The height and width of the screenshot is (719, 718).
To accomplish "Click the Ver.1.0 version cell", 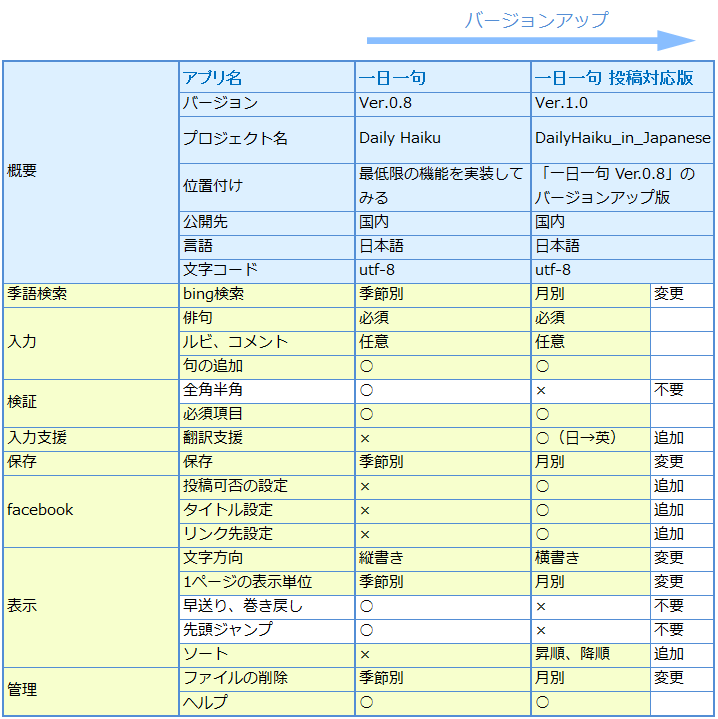I will point(622,104).
